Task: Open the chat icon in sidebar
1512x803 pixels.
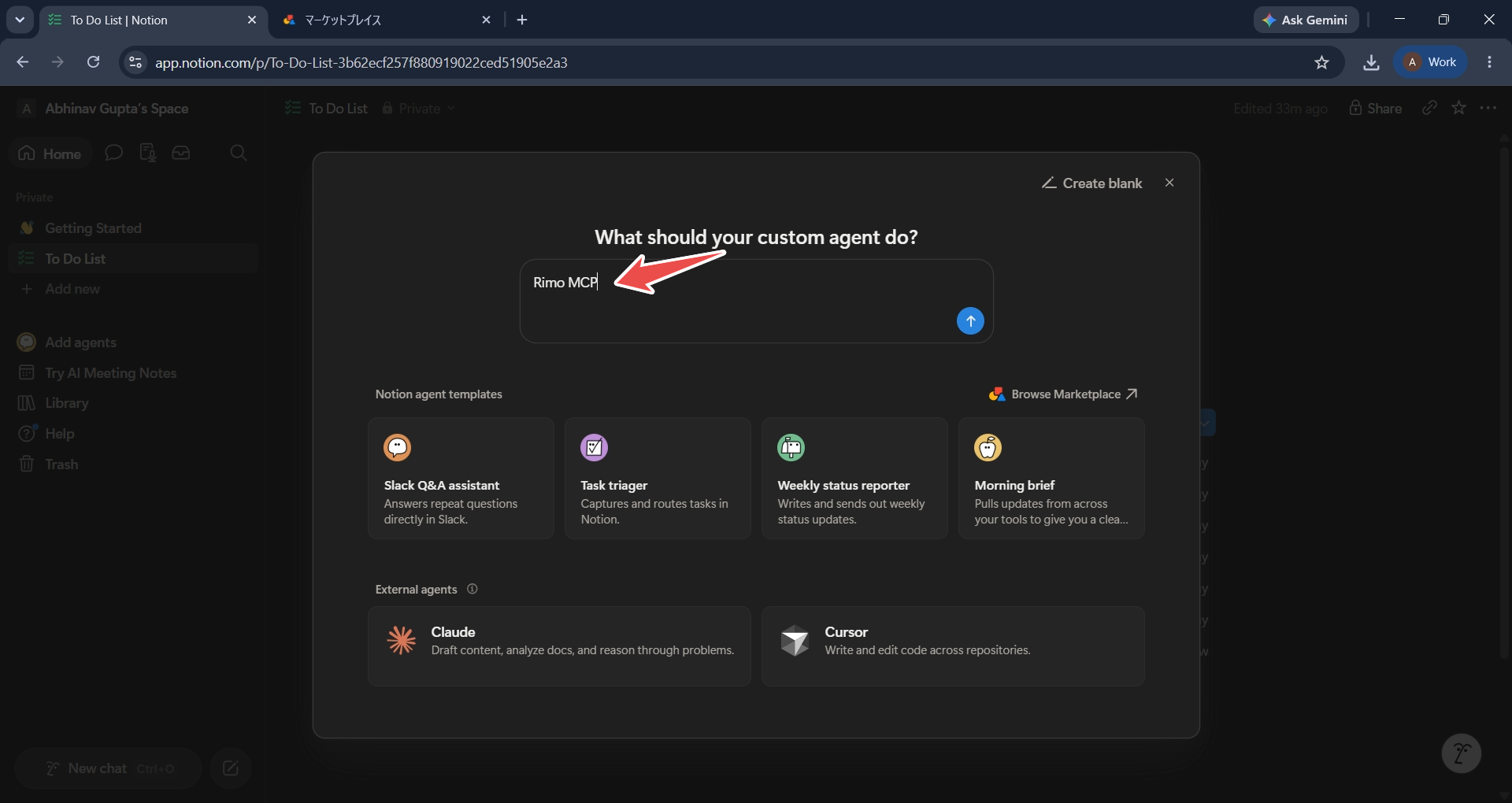Action: coord(114,153)
